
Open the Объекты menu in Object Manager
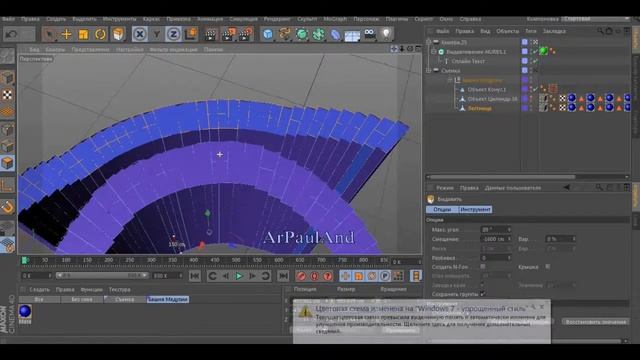pos(507,31)
